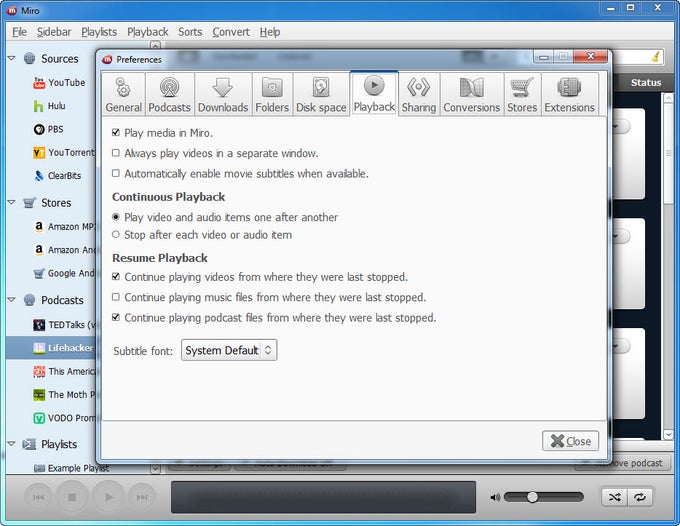
Task: Select This American Life podcast
Action: [64, 371]
